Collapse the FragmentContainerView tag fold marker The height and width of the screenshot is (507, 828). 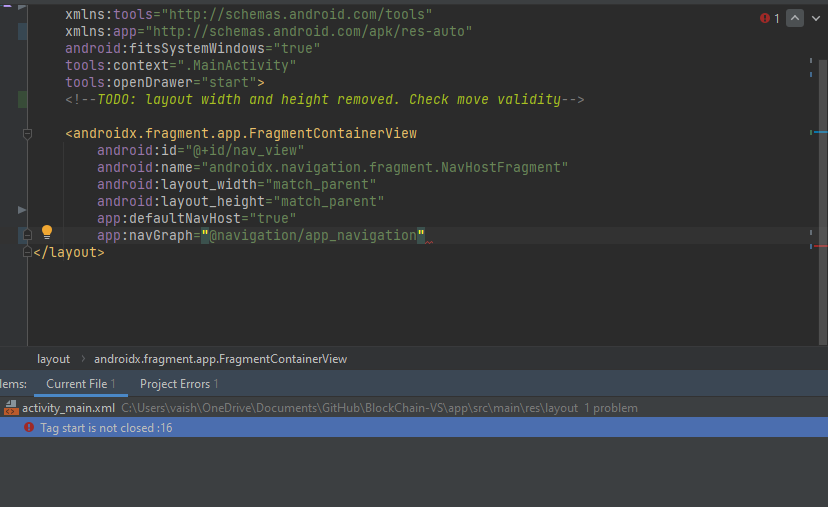pyautogui.click(x=27, y=134)
